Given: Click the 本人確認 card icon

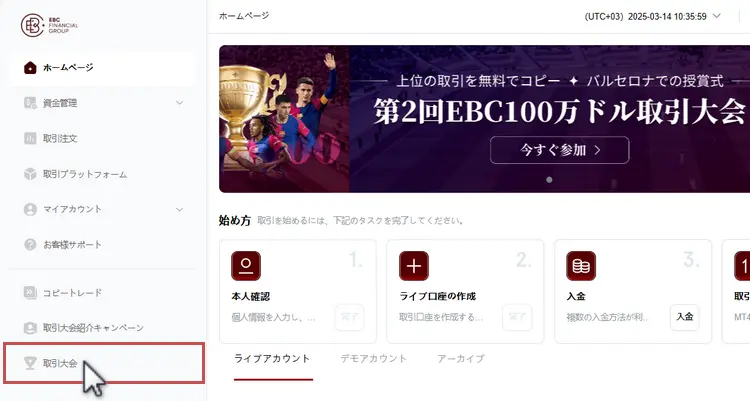Looking at the screenshot, I should click(x=246, y=266).
